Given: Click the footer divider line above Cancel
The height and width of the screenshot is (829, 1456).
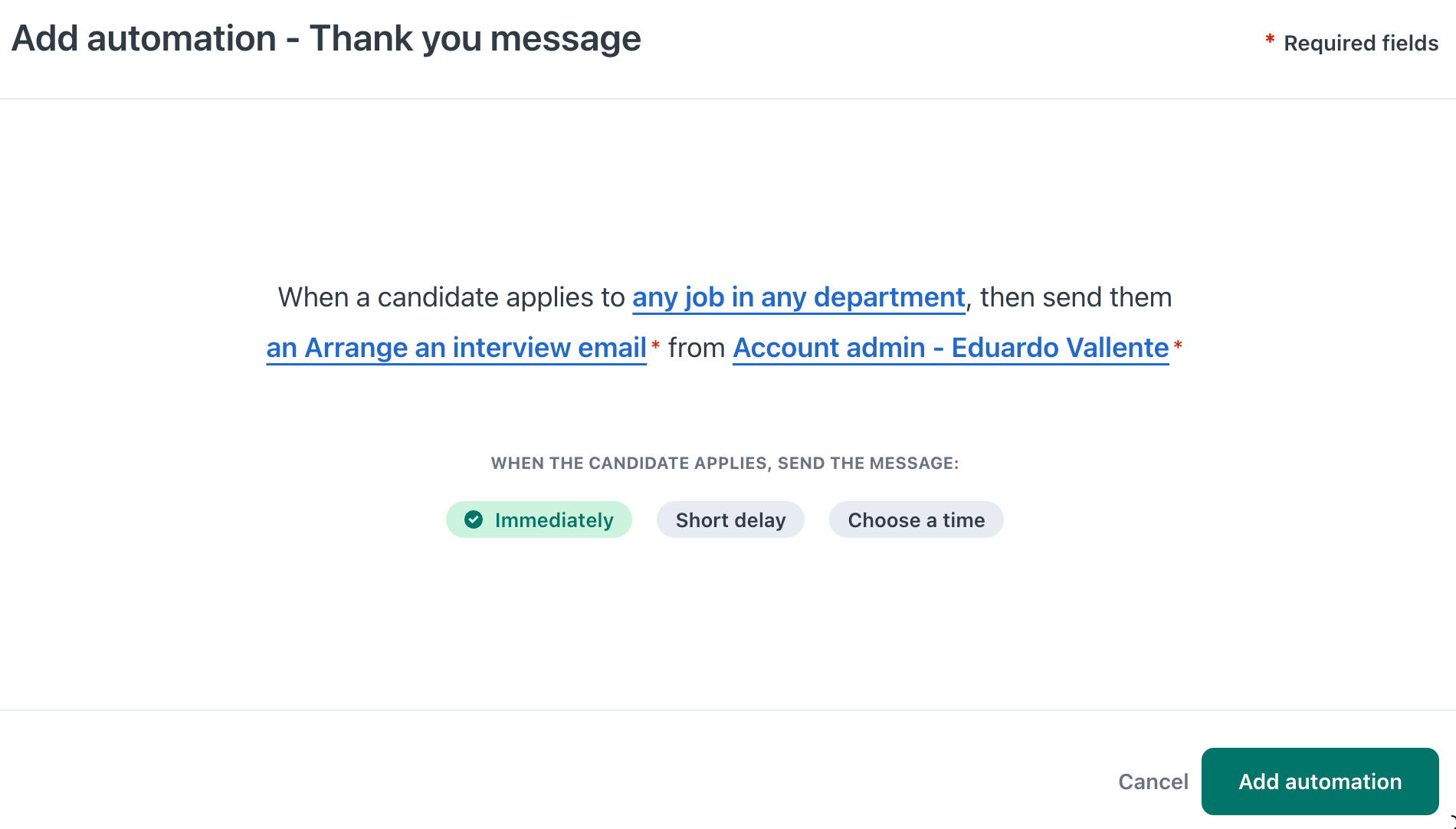Looking at the screenshot, I should 728,710.
